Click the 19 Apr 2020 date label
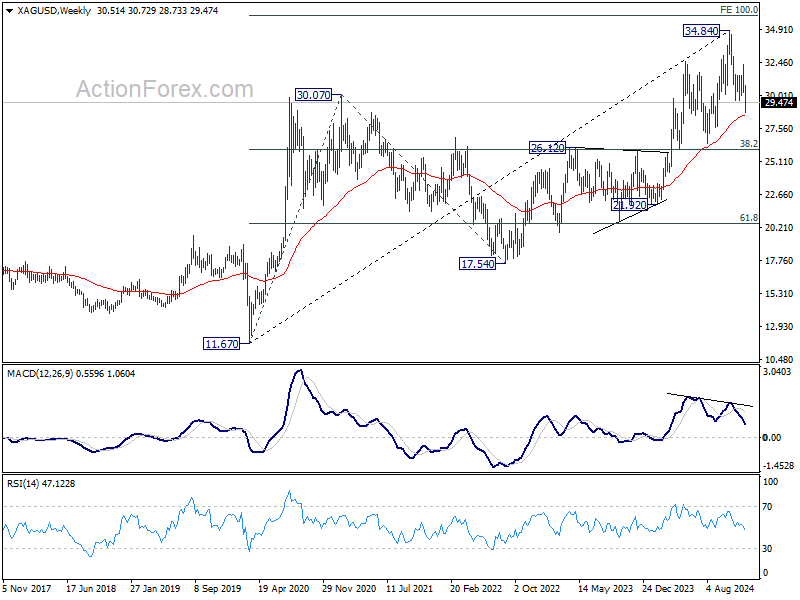The height and width of the screenshot is (600, 800). 284,589
